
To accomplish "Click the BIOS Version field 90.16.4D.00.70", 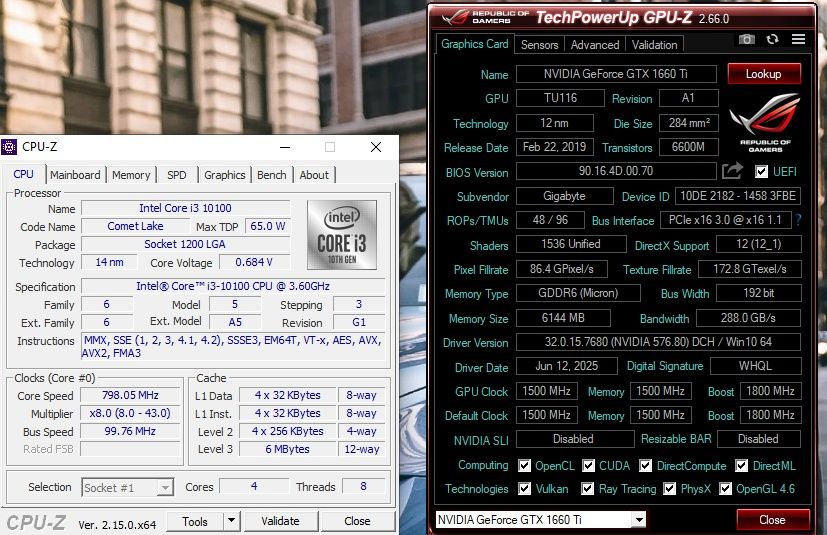I will click(x=616, y=171).
